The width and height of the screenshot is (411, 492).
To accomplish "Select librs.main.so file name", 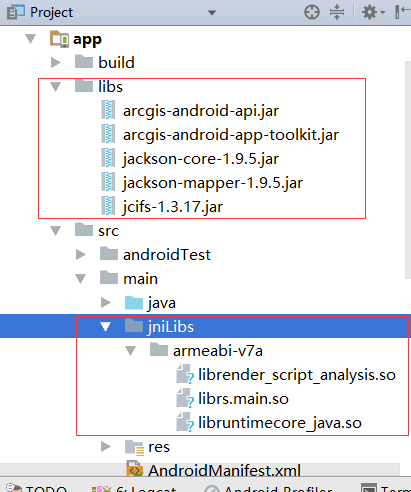I will point(243,399).
